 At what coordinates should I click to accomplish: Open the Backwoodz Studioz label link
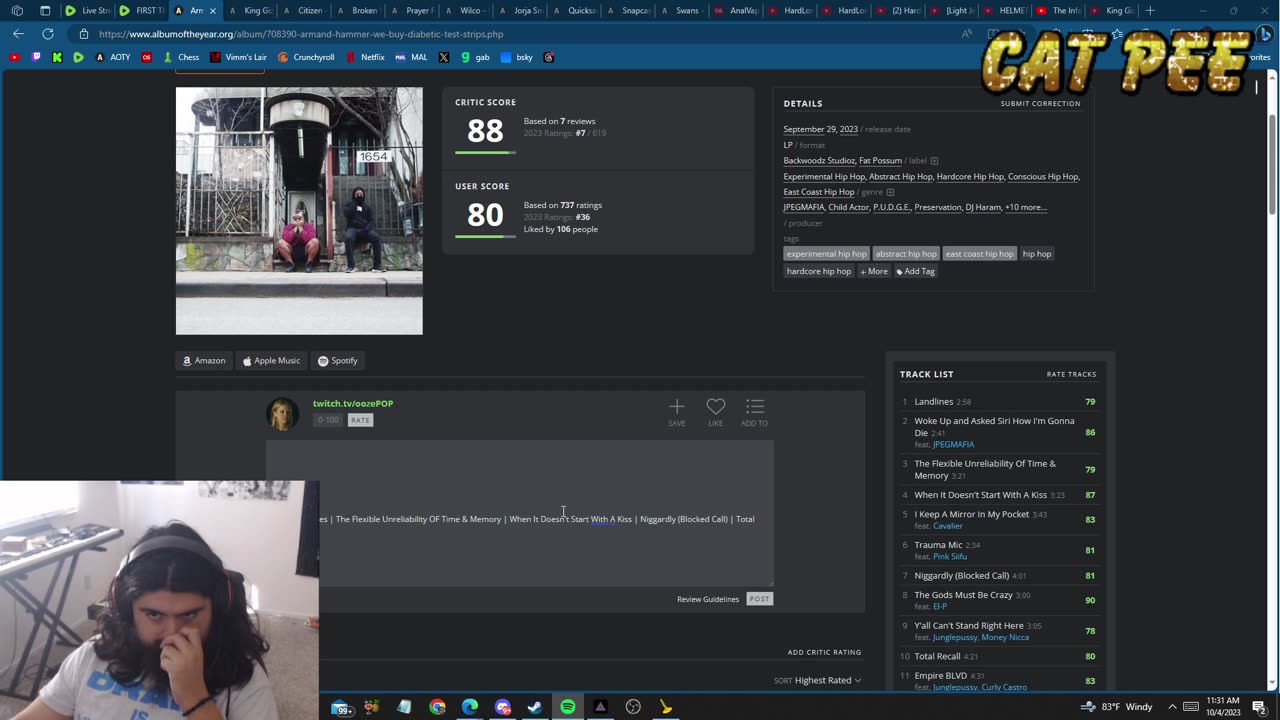[819, 160]
